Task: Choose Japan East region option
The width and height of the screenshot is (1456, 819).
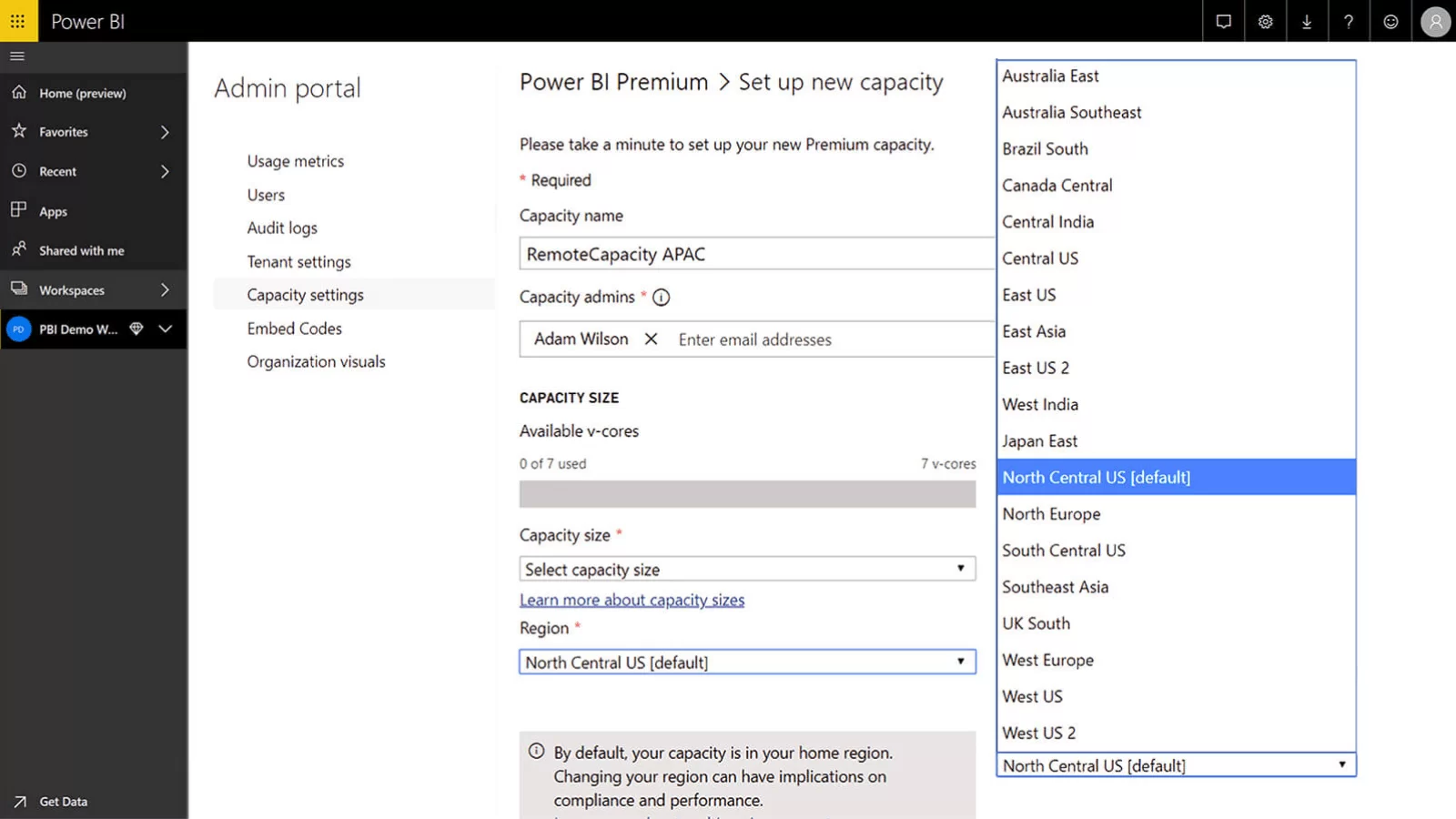Action: click(x=1039, y=441)
